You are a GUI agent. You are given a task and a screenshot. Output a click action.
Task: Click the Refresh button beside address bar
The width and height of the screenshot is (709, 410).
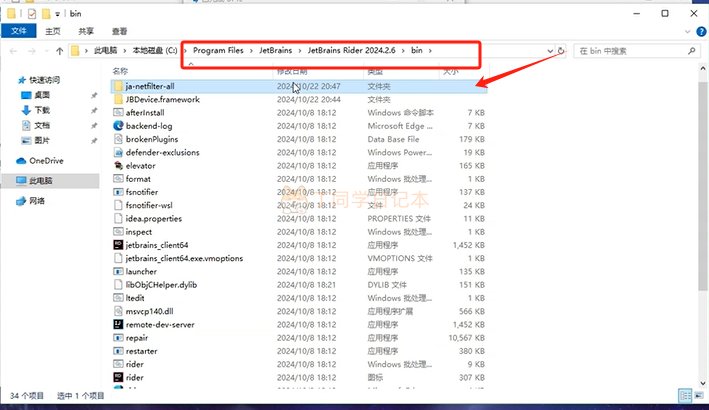[x=561, y=50]
